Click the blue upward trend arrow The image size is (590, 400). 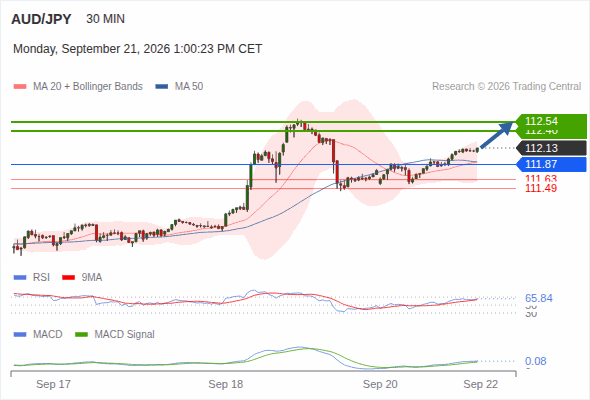[497, 135]
